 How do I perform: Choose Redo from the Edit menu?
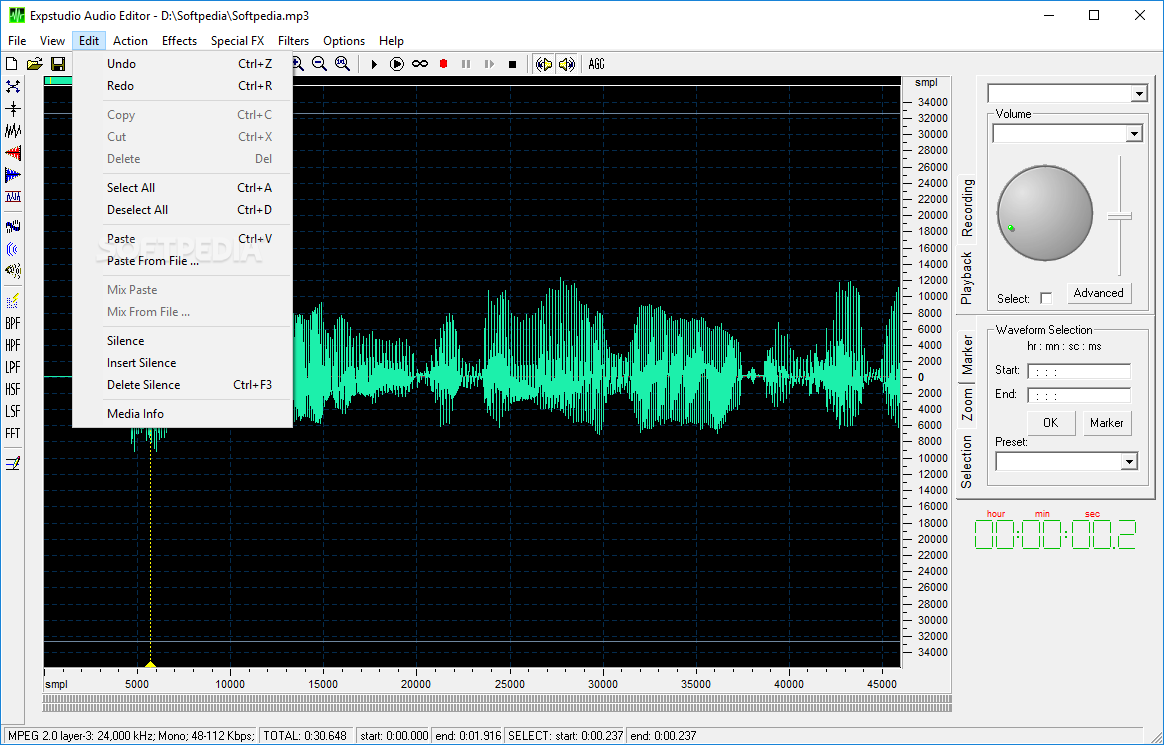[x=182, y=86]
